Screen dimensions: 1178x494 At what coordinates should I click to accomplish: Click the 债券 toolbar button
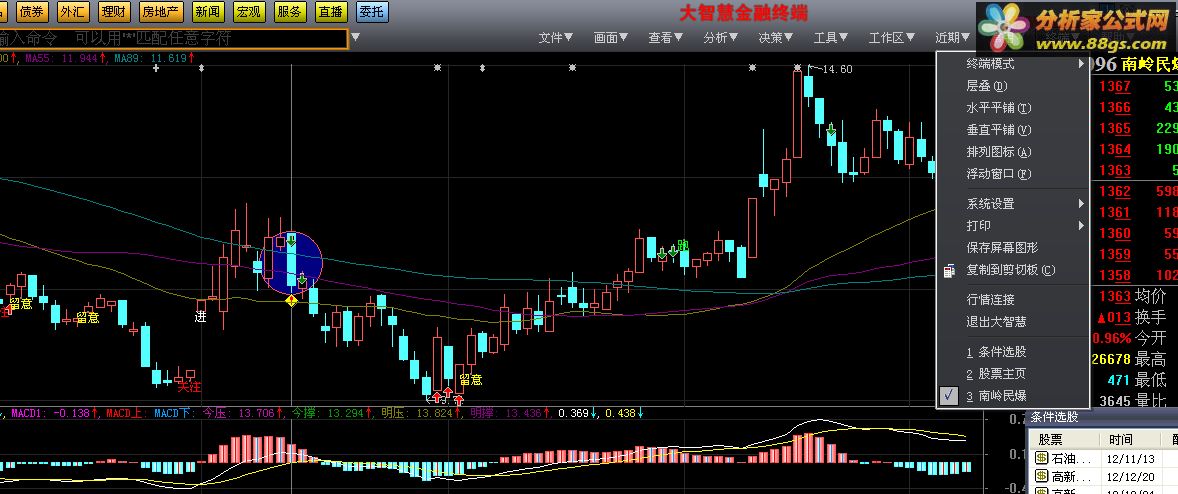pyautogui.click(x=31, y=11)
